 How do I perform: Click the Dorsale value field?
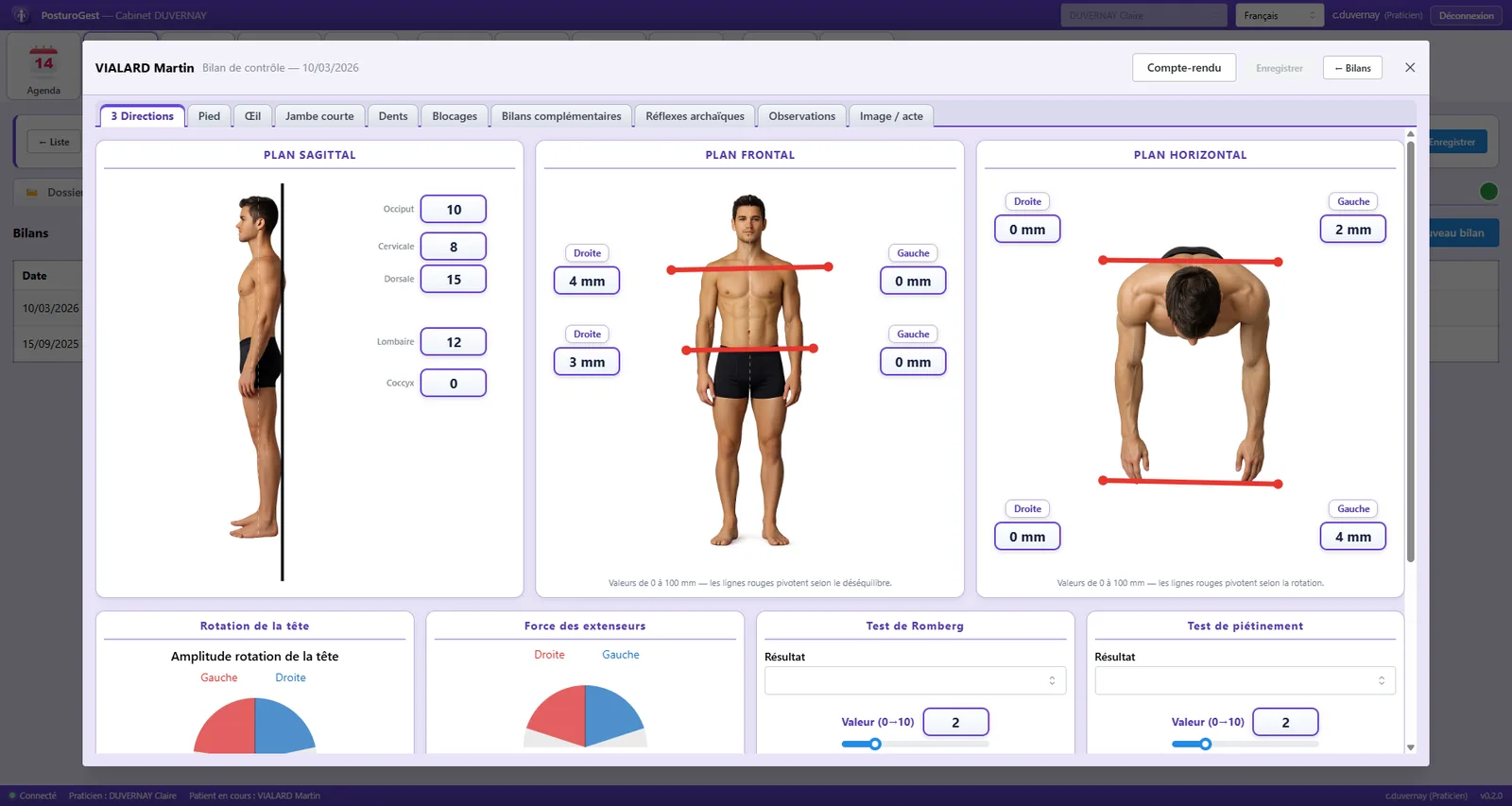click(454, 280)
